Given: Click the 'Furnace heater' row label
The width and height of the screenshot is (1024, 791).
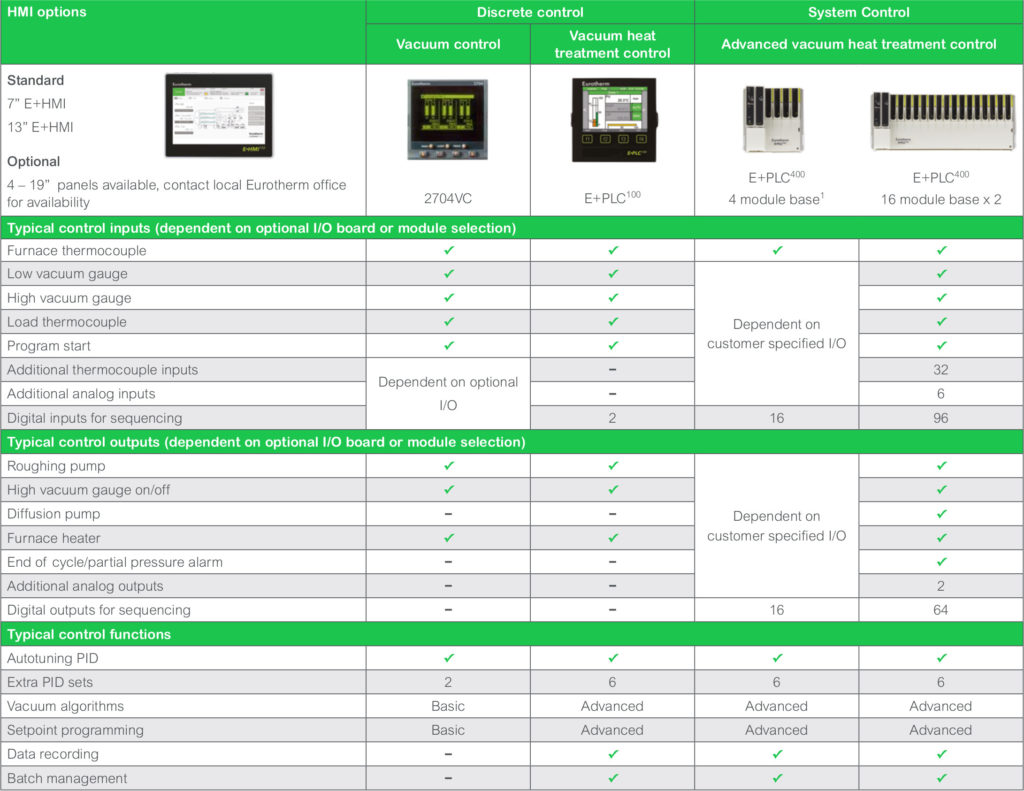Looking at the screenshot, I should coord(54,538).
